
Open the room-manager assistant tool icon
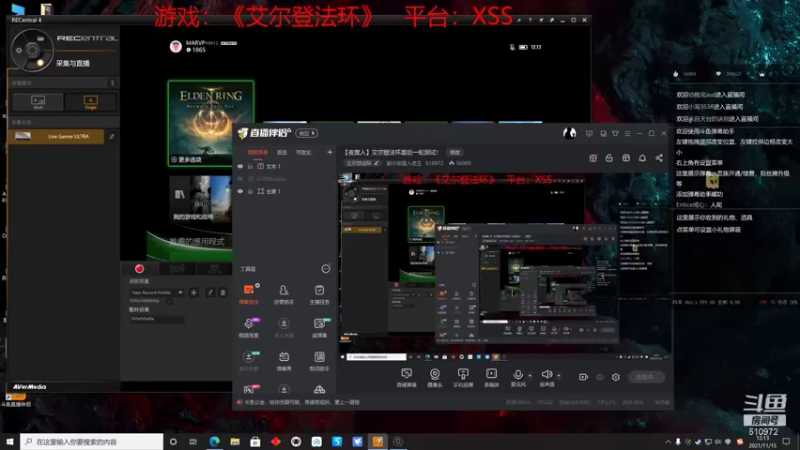click(x=284, y=290)
